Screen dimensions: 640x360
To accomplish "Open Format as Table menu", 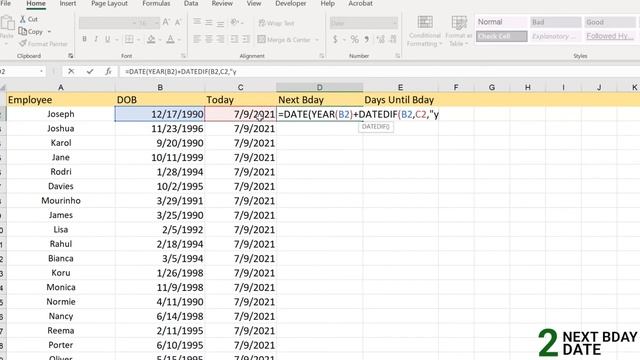I will click(x=458, y=31).
